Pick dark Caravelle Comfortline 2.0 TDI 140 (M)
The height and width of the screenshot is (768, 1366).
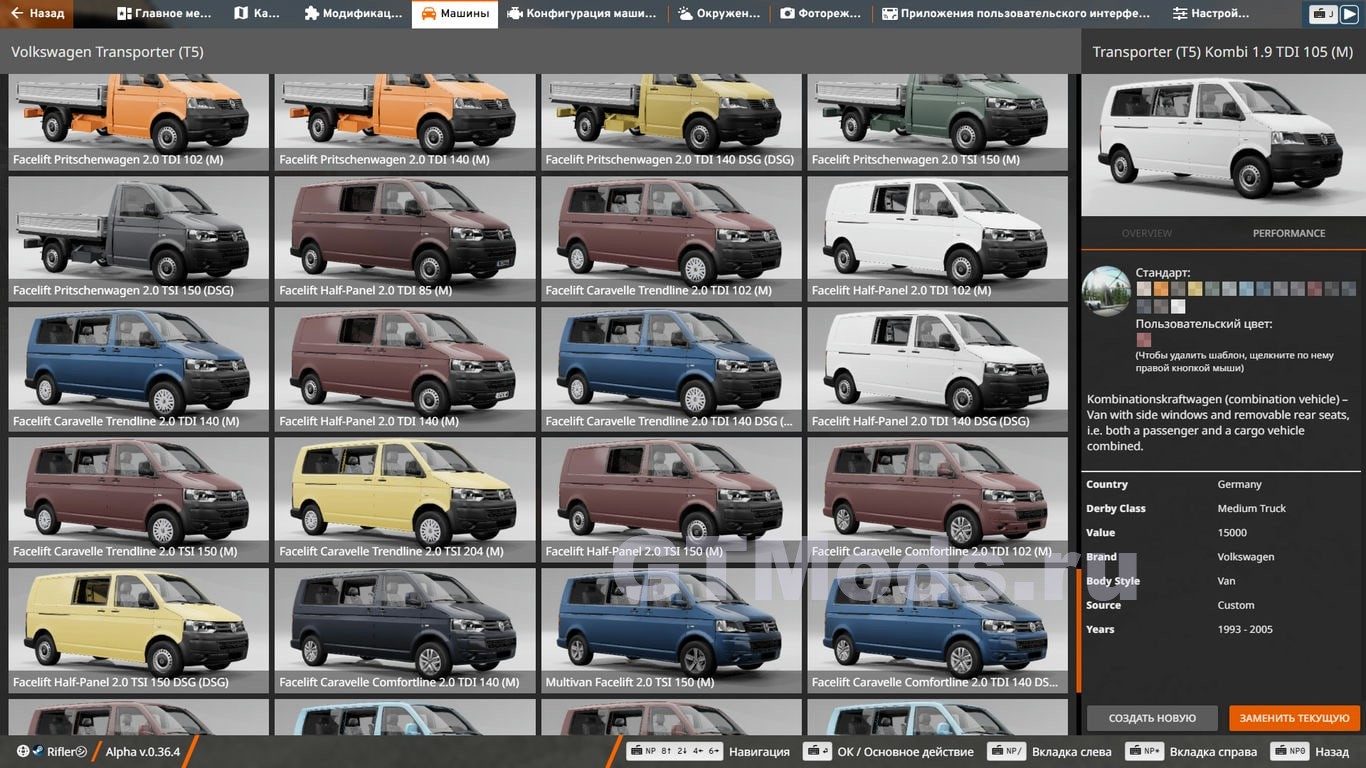405,630
